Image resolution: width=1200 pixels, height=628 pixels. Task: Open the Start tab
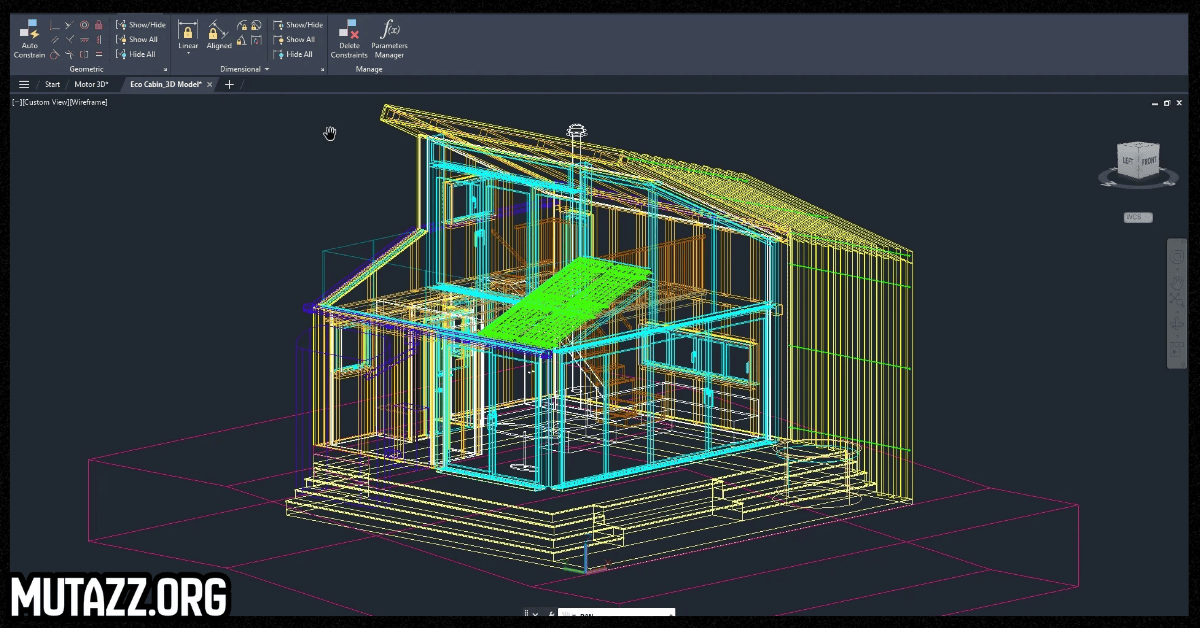[52, 85]
